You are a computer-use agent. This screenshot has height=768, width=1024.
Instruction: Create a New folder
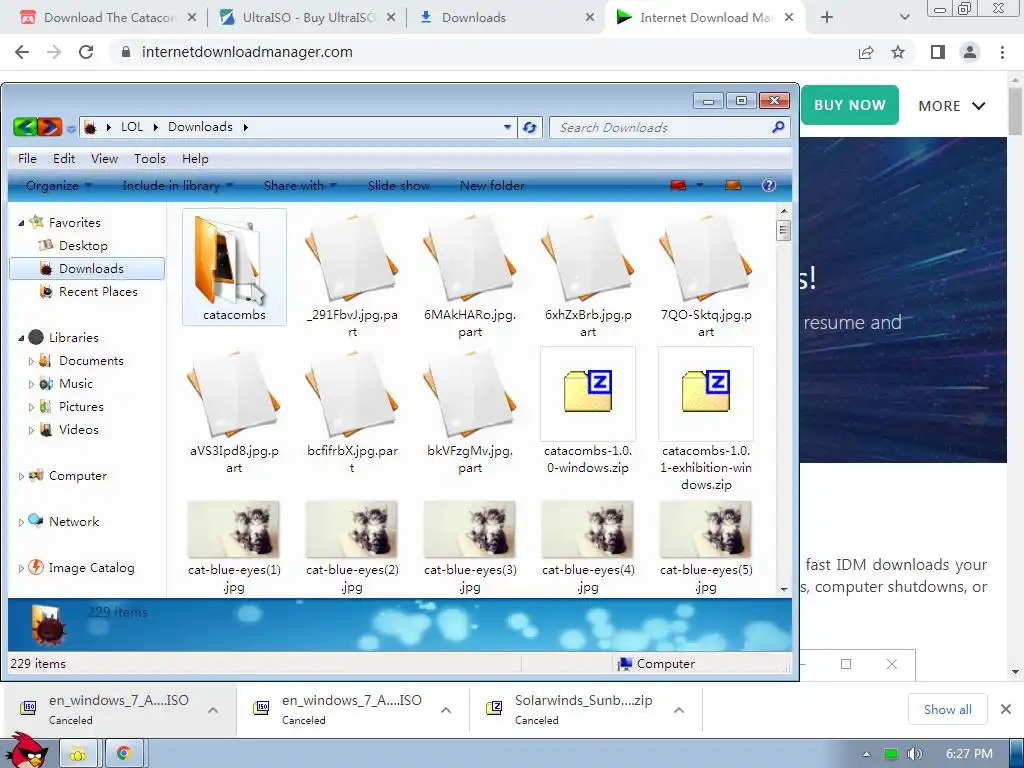click(x=492, y=185)
